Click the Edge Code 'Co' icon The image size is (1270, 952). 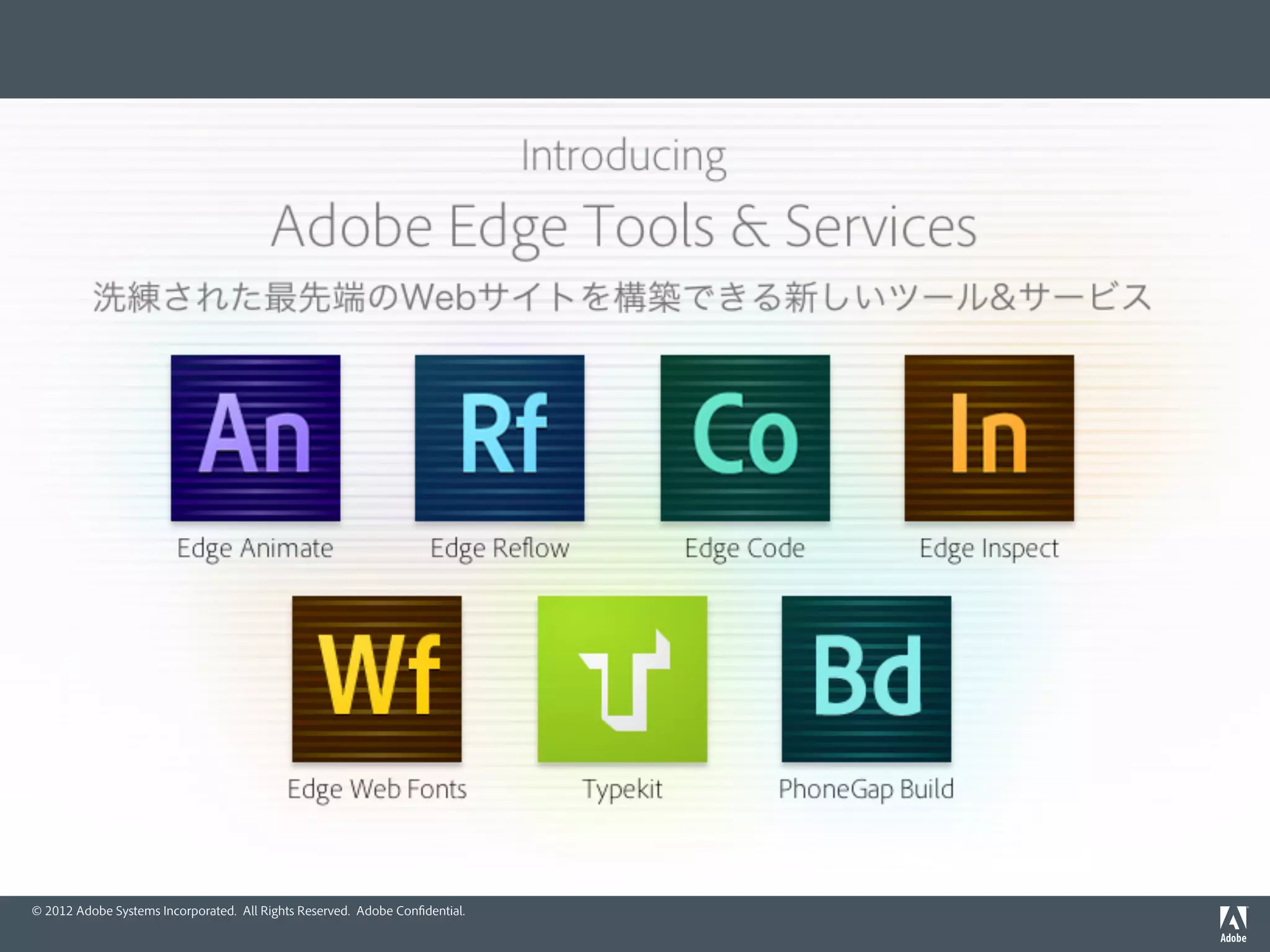tap(745, 438)
